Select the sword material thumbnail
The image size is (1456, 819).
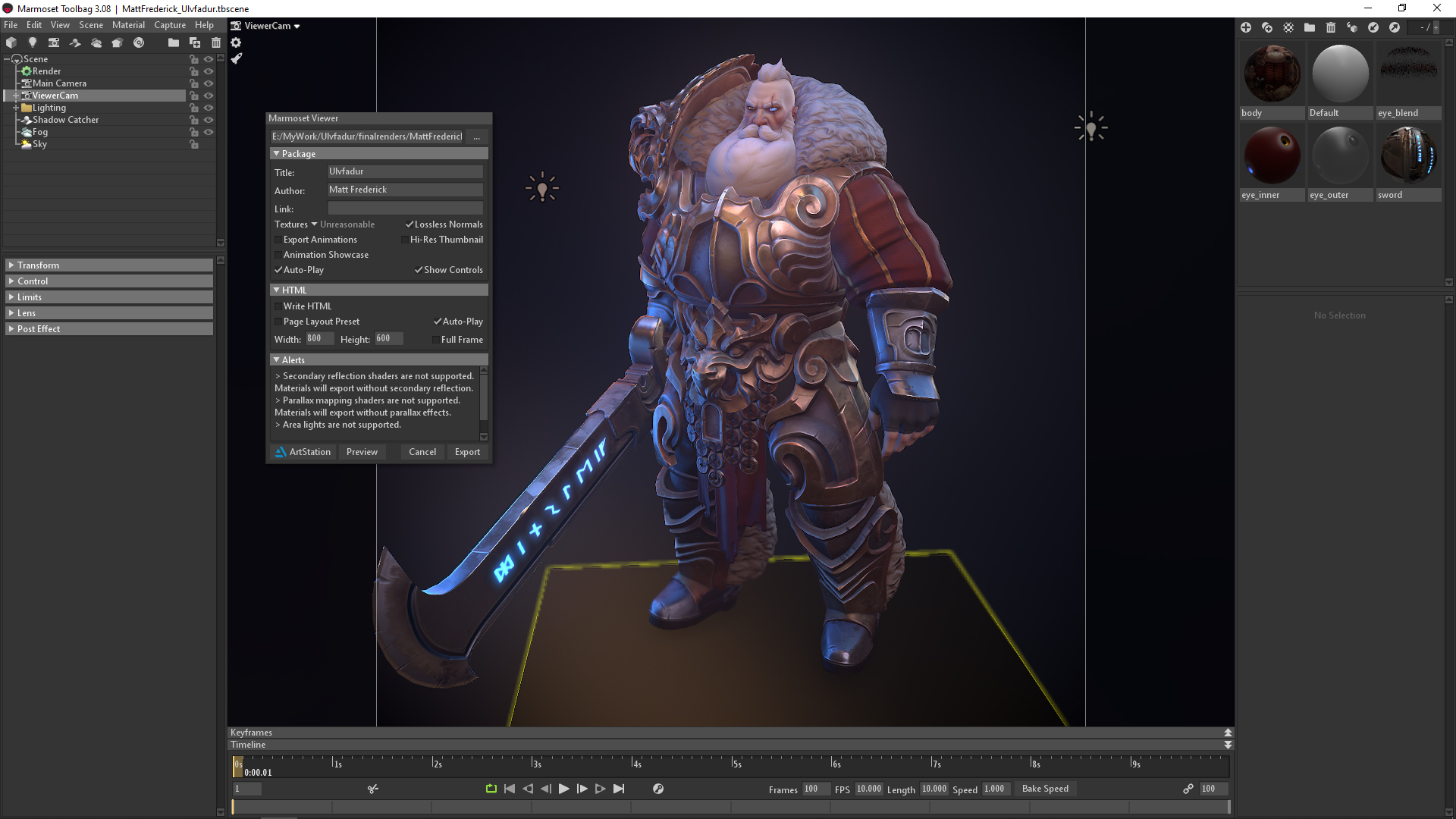(1408, 155)
